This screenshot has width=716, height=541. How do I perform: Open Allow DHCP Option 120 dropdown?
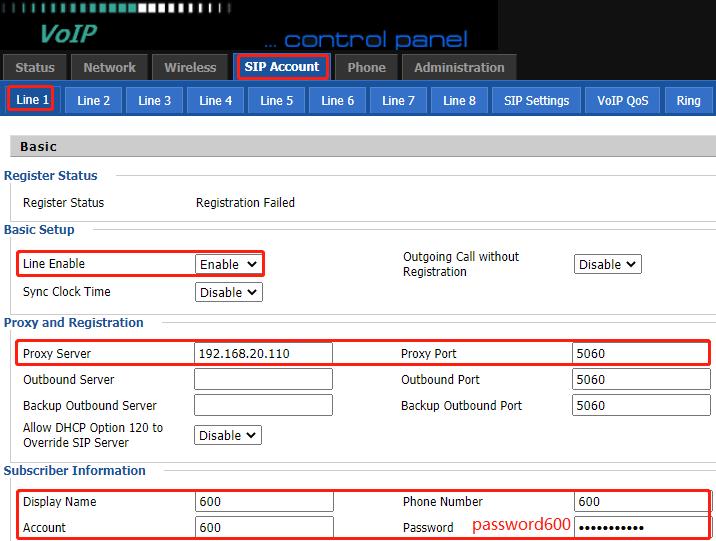[x=229, y=435]
